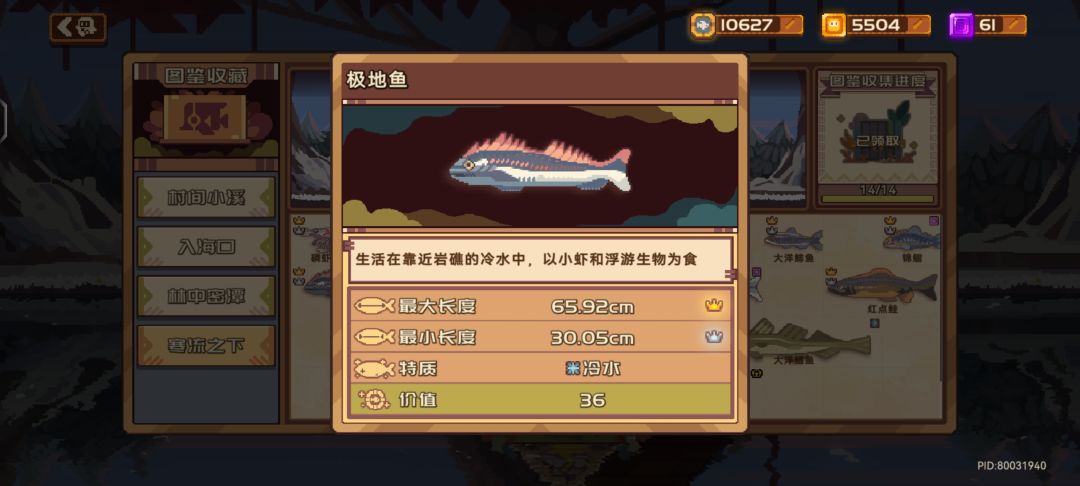
Task: Click the 14/14 collection progress bar
Action: [878, 199]
